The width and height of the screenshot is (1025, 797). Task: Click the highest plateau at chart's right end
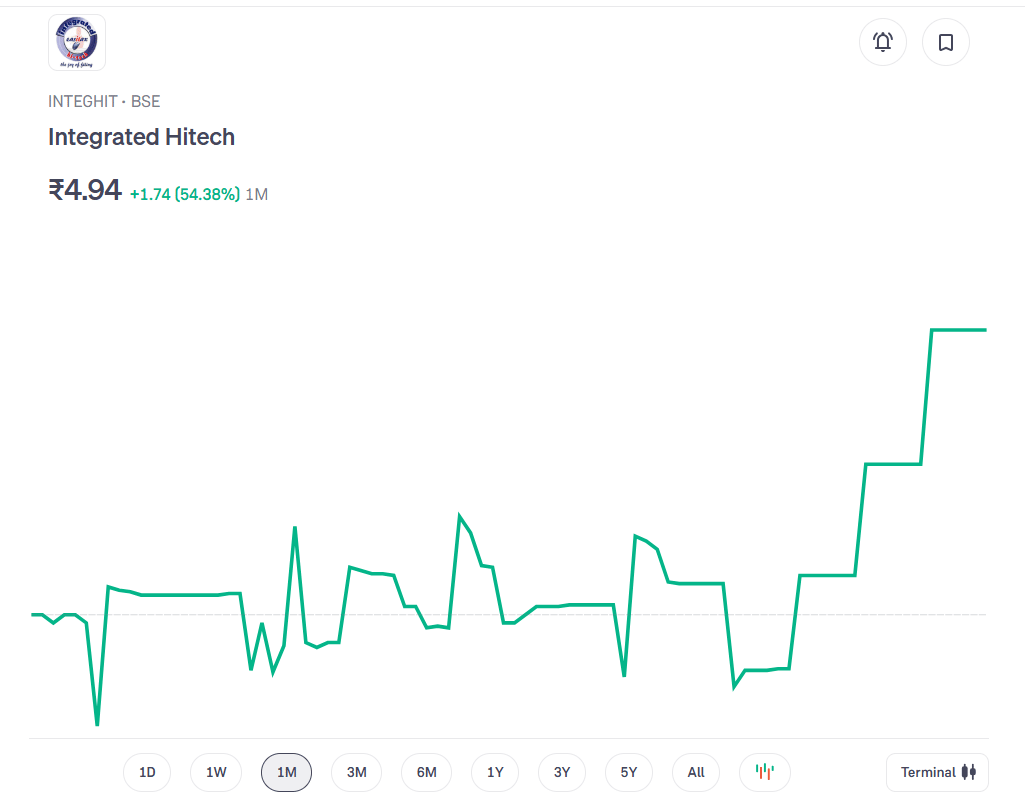point(959,330)
